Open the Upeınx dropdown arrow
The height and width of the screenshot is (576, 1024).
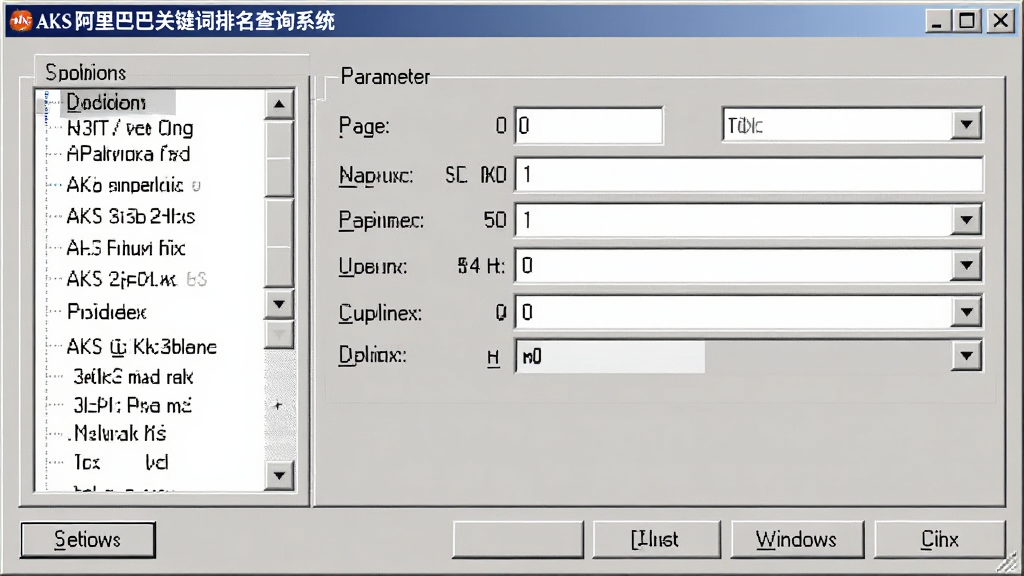967,266
